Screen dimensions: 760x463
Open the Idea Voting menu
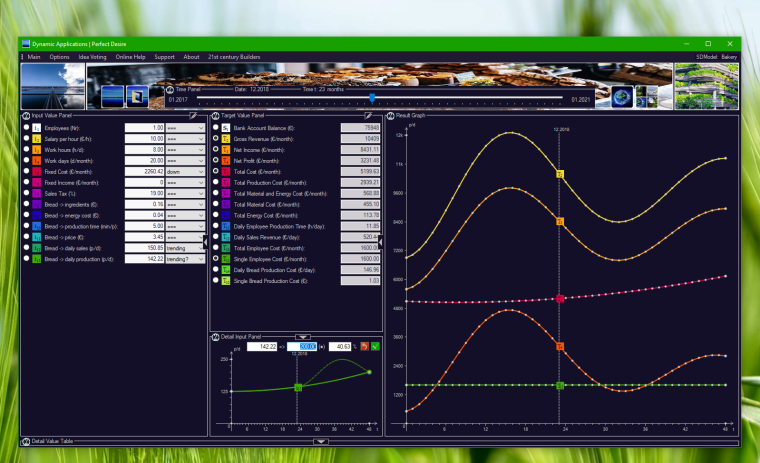(x=92, y=57)
